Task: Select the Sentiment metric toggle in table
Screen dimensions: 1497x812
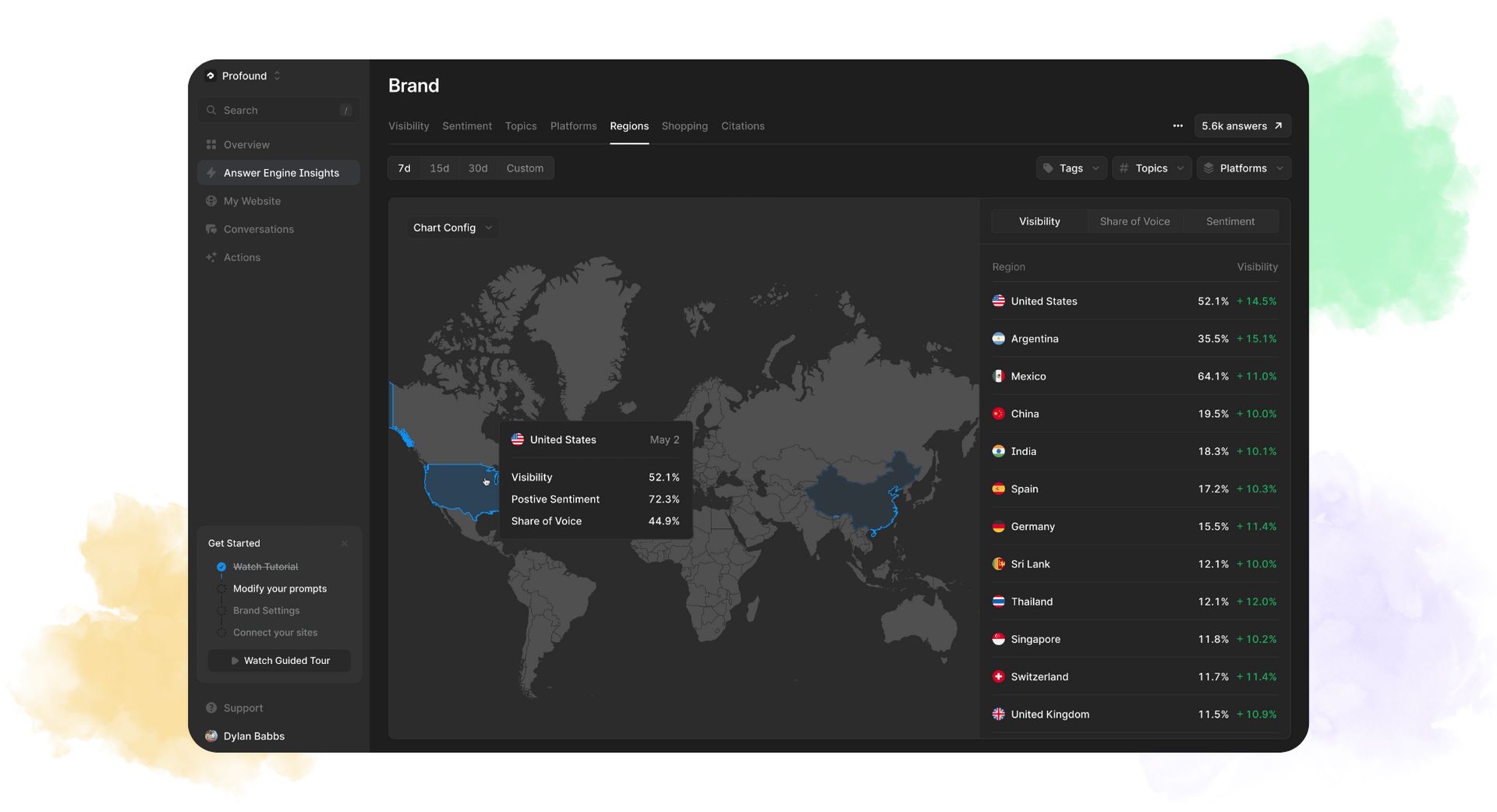Action: click(1230, 221)
